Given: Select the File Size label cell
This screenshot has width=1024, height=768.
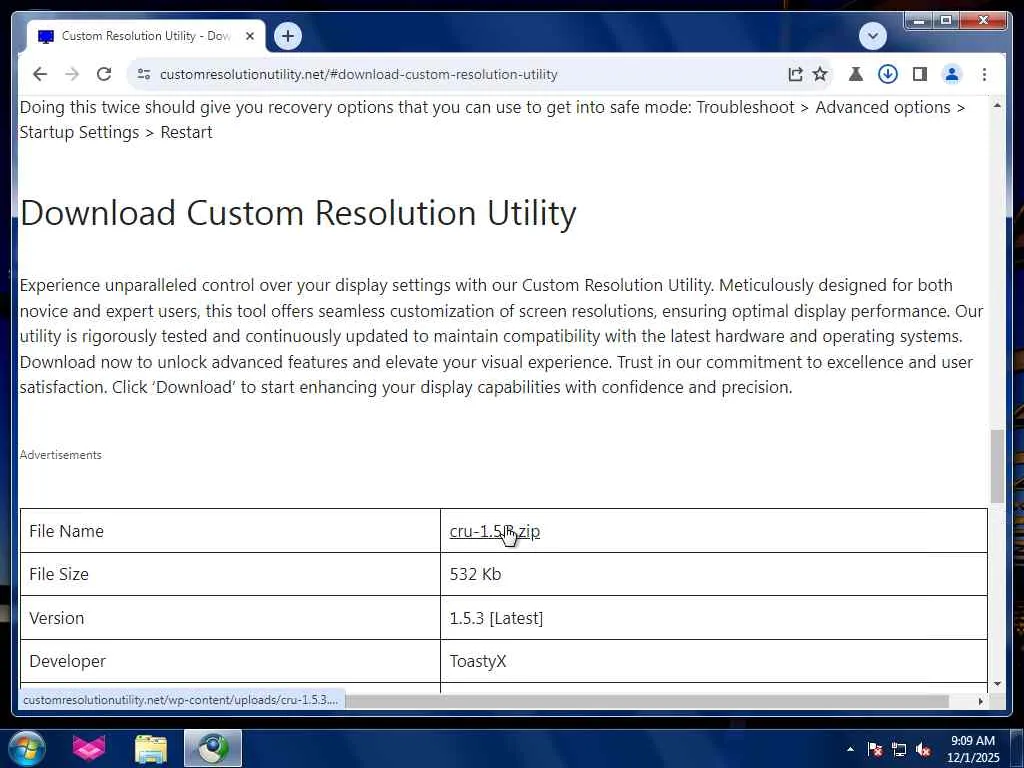Looking at the screenshot, I should pos(231,574).
